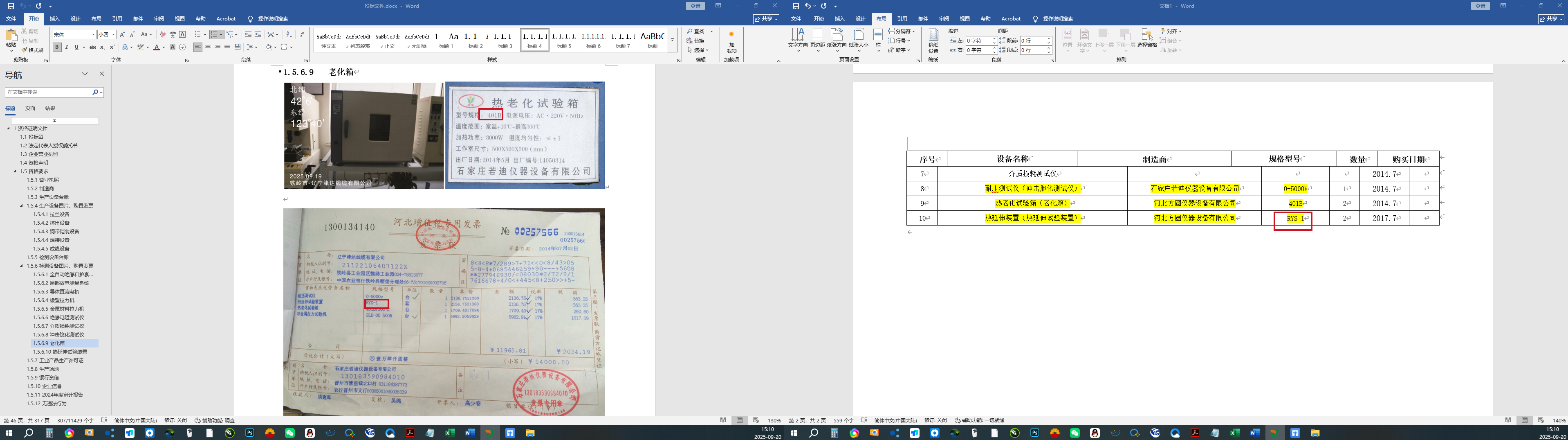Viewport: 1568px width, 440px height.
Task: Decrease paragraph indent
Action: 248,35
